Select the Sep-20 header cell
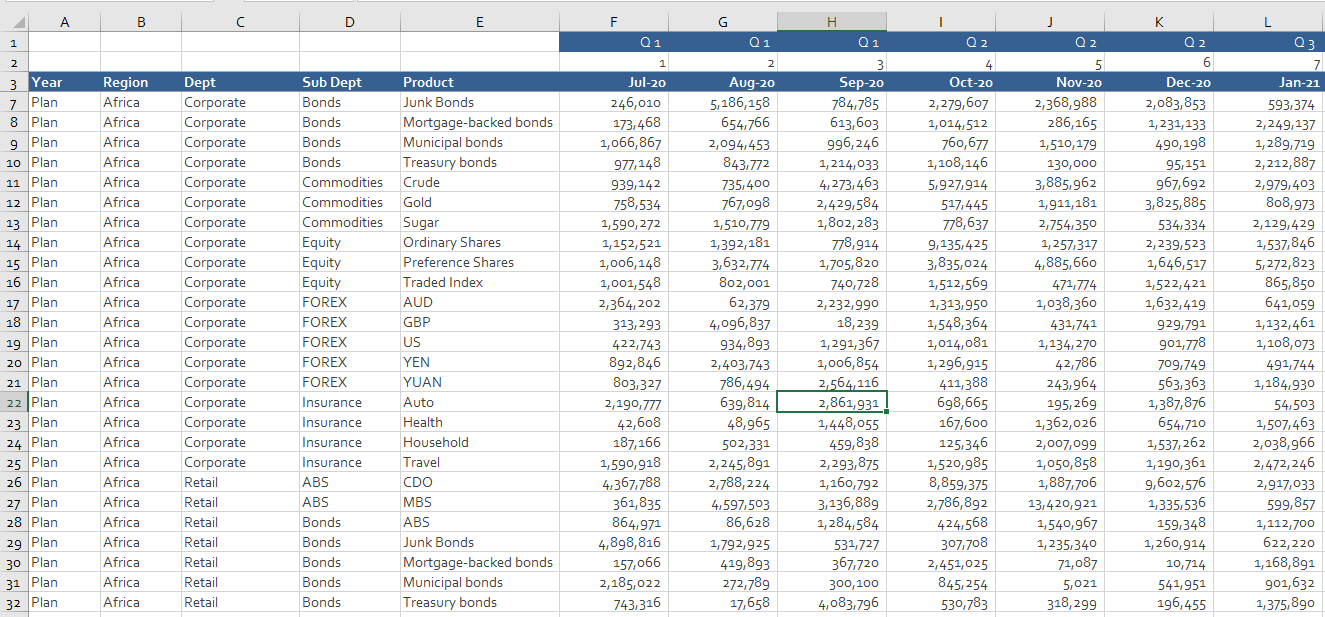Image resolution: width=1325 pixels, height=617 pixels. point(831,82)
